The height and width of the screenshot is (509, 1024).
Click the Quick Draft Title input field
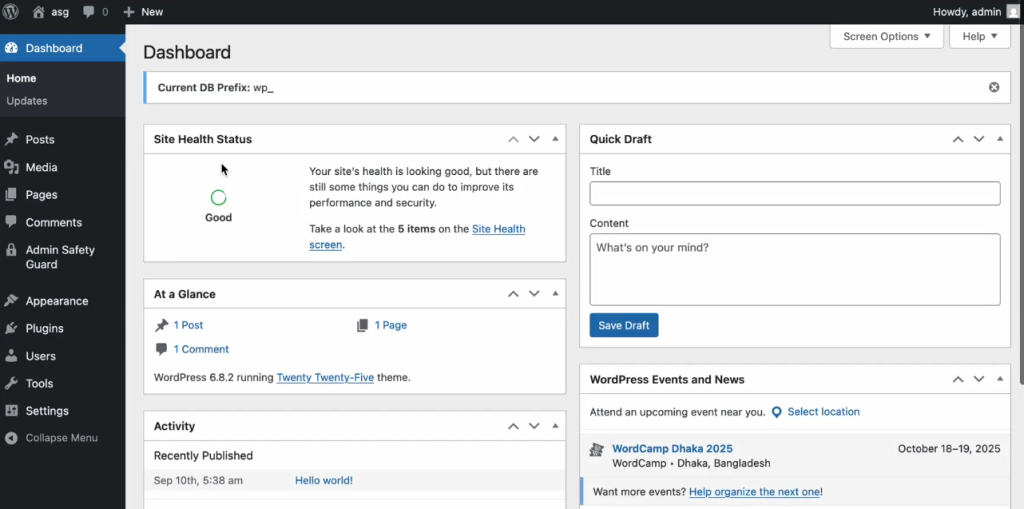pyautogui.click(x=794, y=194)
